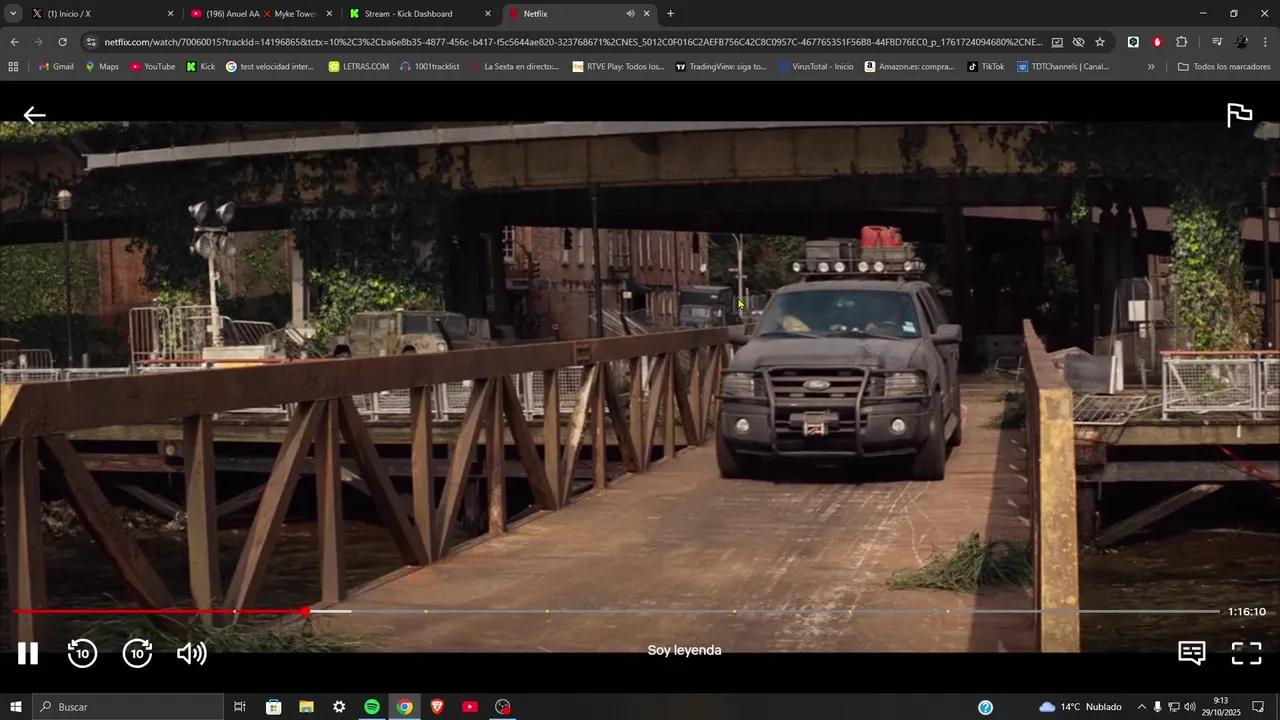Open Brave browser from the taskbar
Viewport: 1280px width, 720px height.
[x=437, y=707]
